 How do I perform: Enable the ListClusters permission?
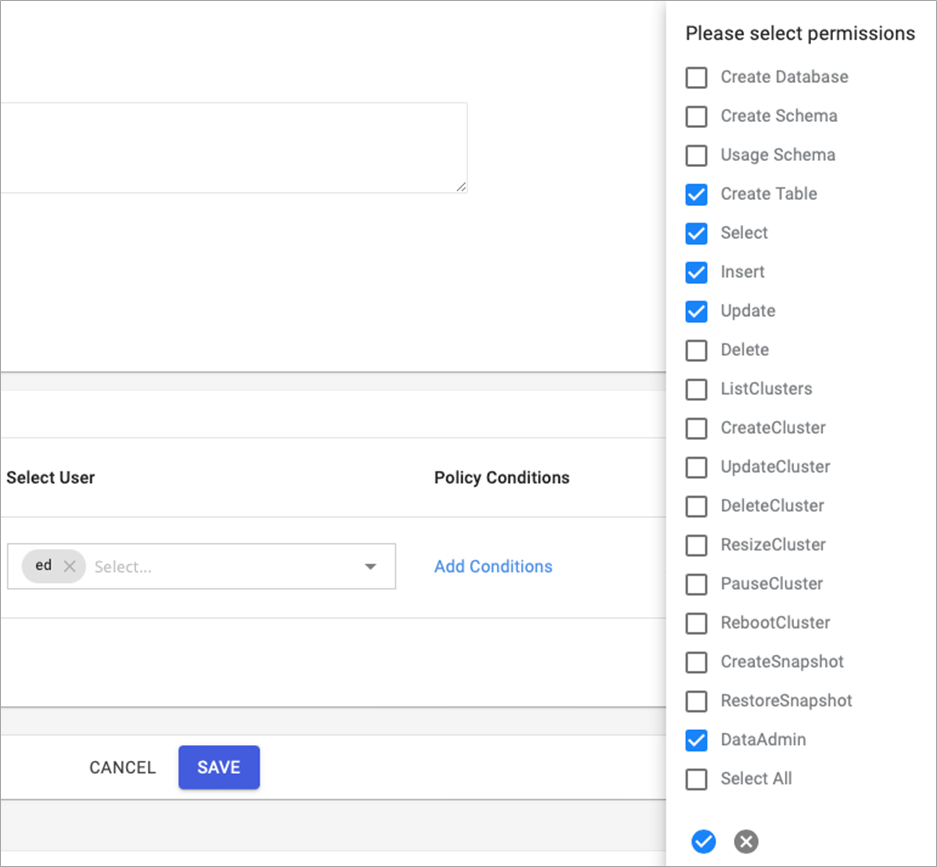696,389
